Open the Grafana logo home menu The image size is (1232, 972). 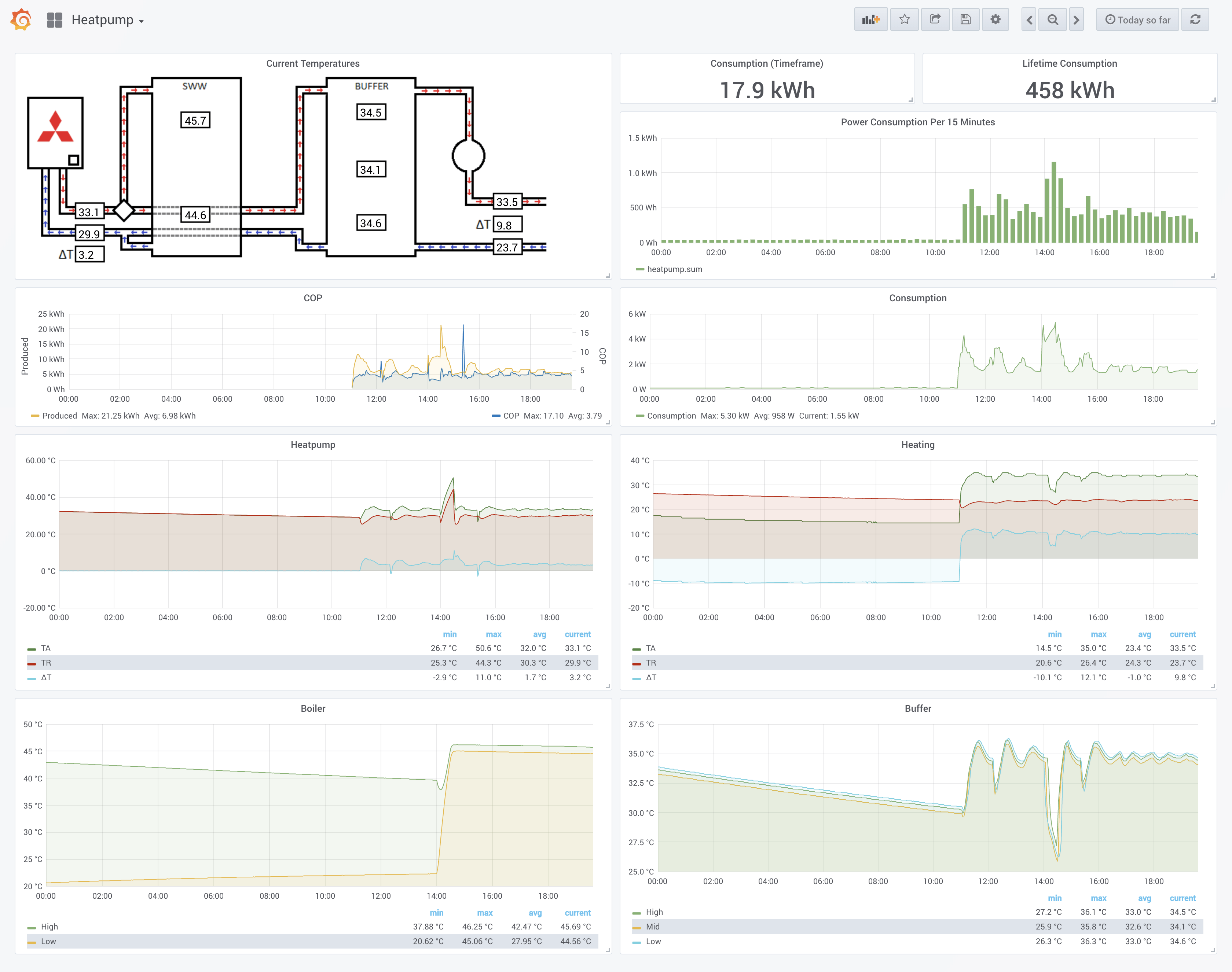pyautogui.click(x=21, y=20)
